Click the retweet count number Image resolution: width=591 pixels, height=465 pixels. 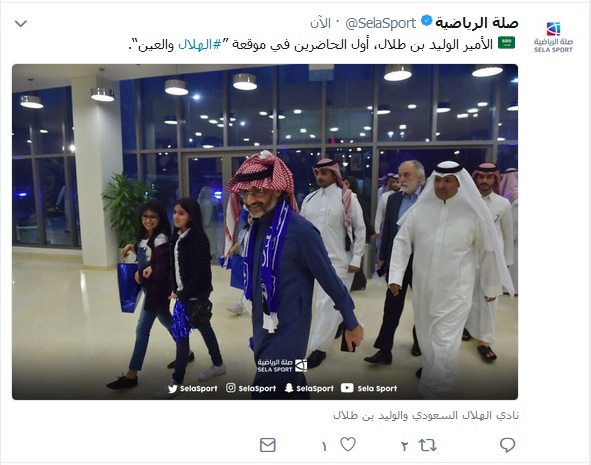point(404,447)
